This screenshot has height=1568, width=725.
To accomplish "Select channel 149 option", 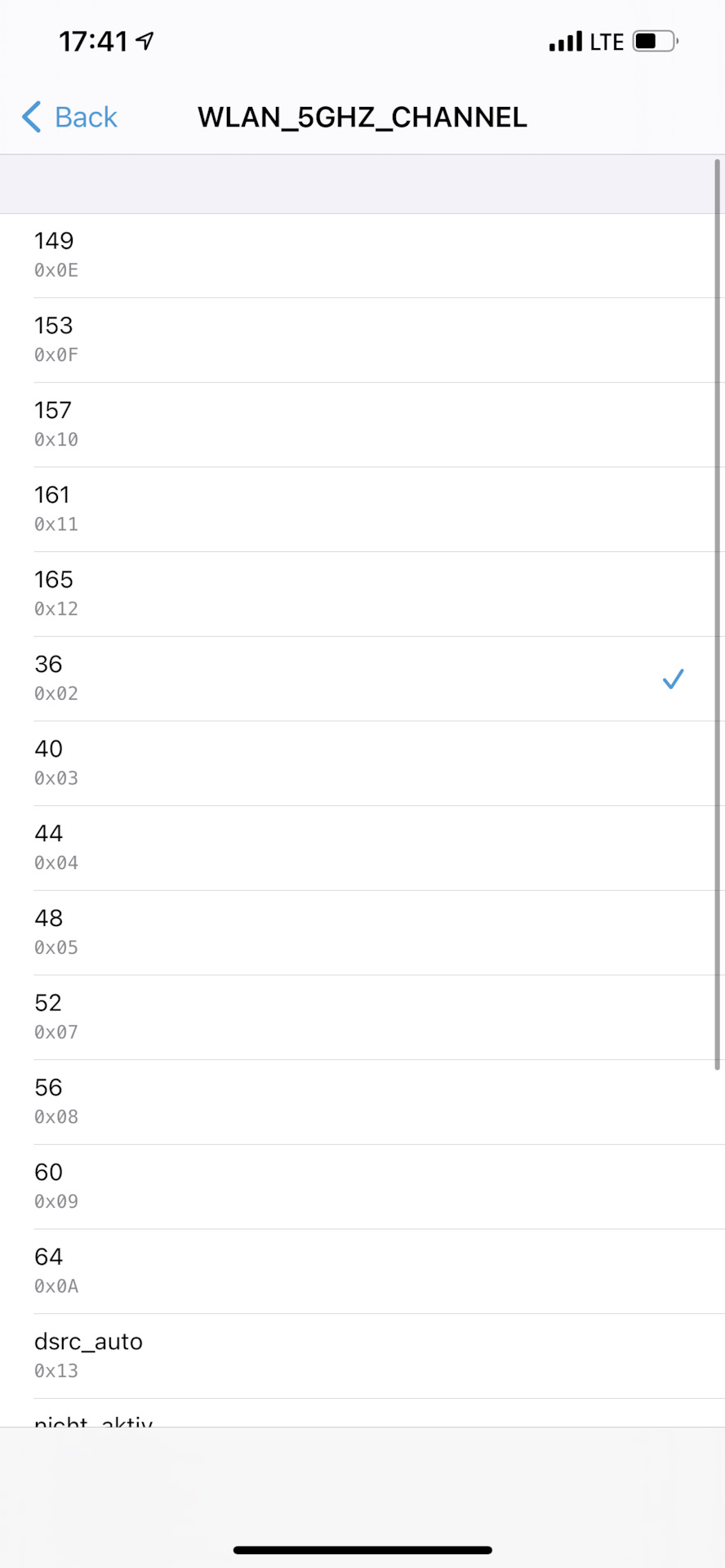I will (x=362, y=255).
